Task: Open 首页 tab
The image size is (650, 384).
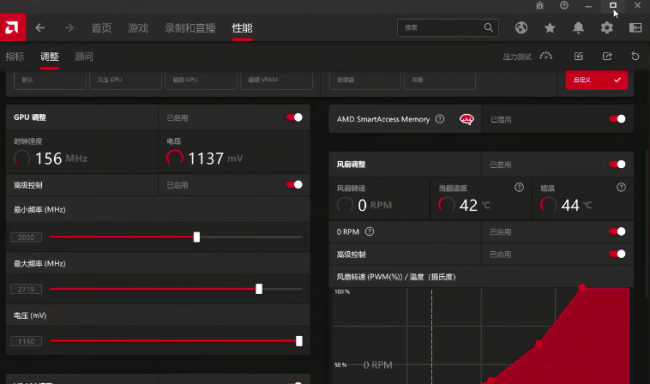Action: 102,28
